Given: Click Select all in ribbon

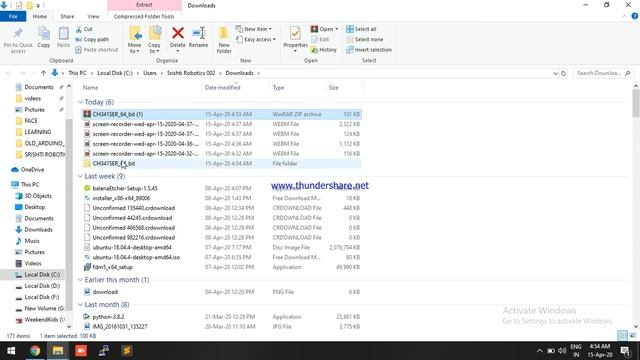Looking at the screenshot, I should click(x=361, y=29).
